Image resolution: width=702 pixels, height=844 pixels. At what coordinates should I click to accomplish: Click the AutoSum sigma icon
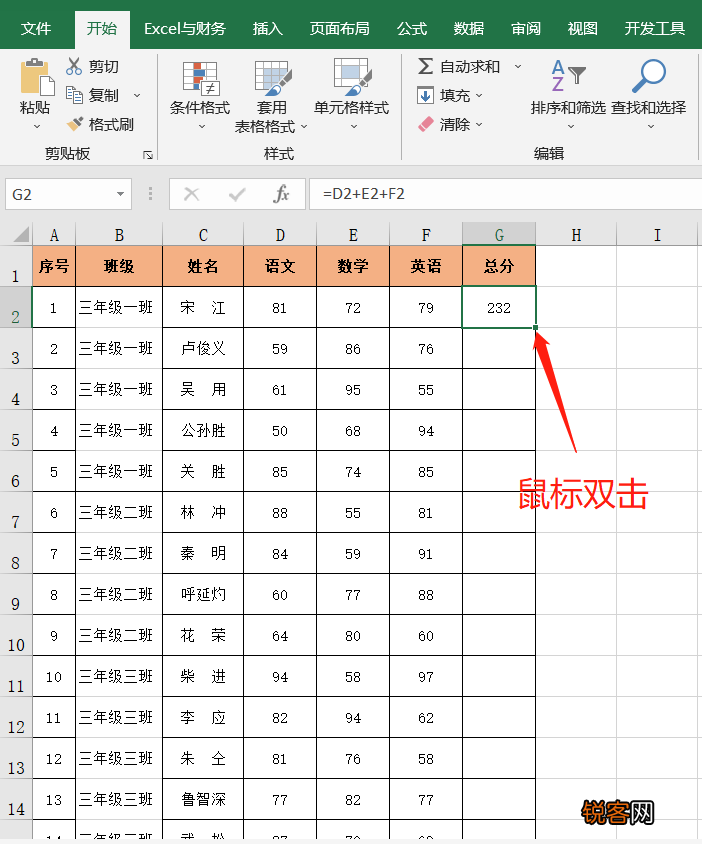pyautogui.click(x=425, y=66)
